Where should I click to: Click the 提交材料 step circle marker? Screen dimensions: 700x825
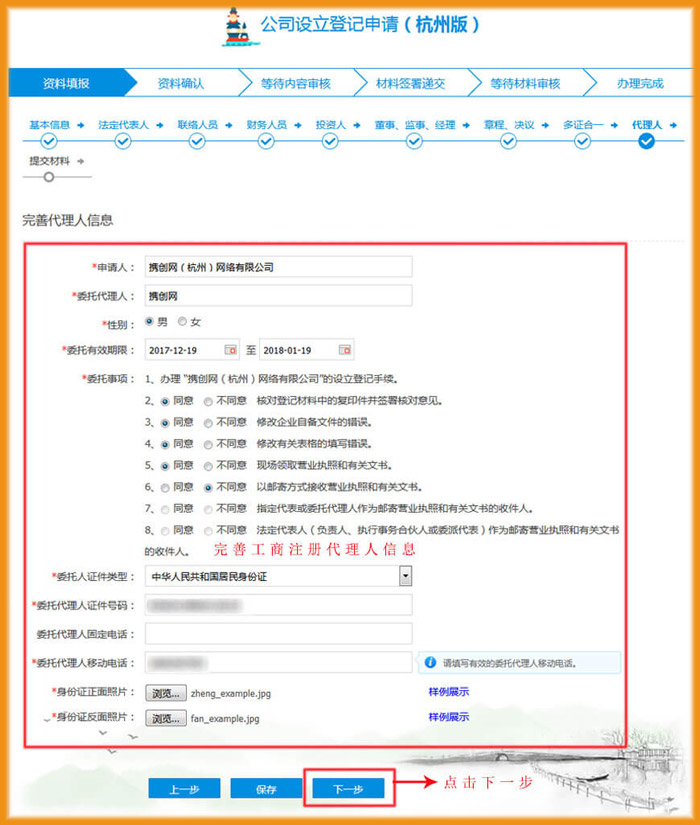[x=49, y=176]
